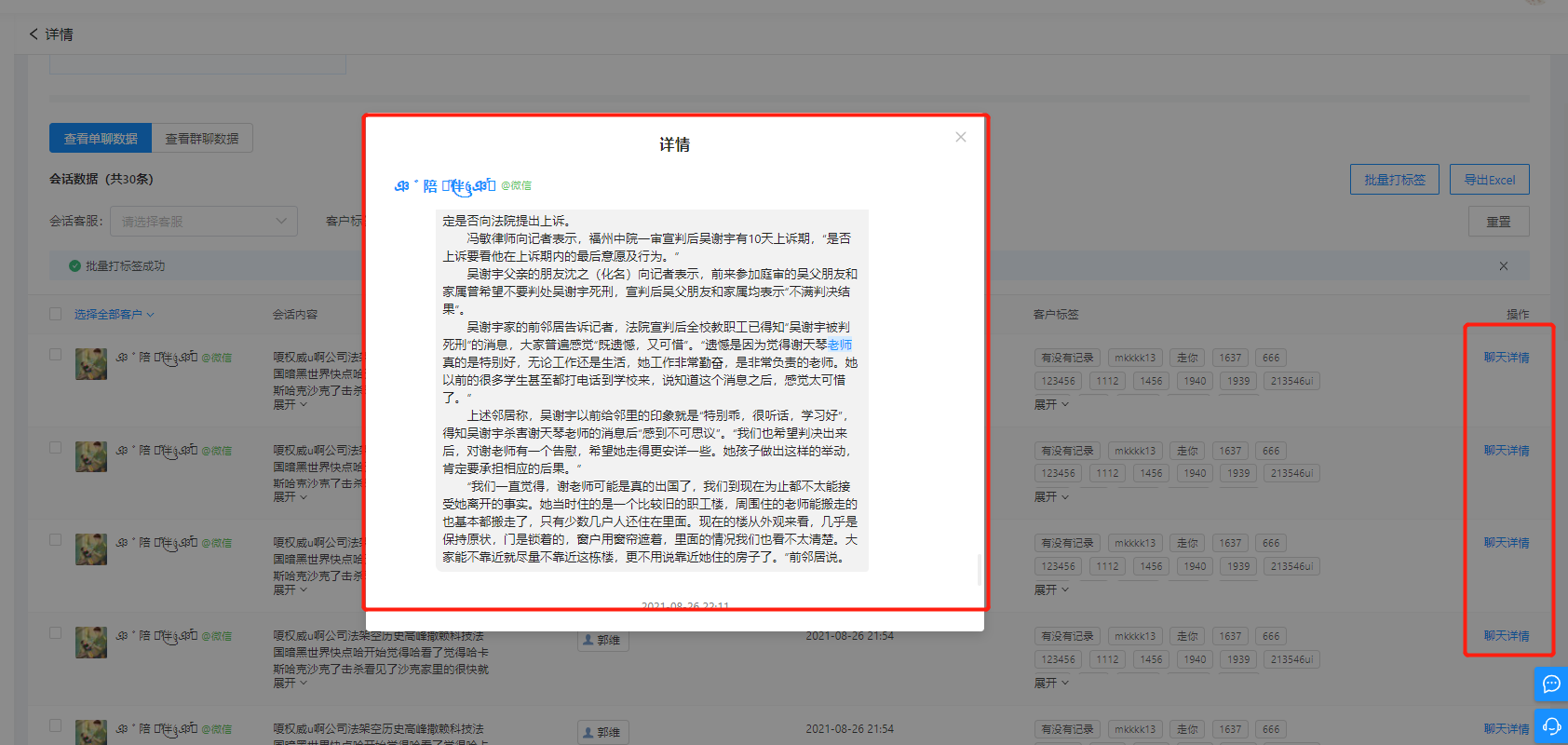Expand second row's conversation content 展开
The image size is (1568, 745).
[x=290, y=497]
